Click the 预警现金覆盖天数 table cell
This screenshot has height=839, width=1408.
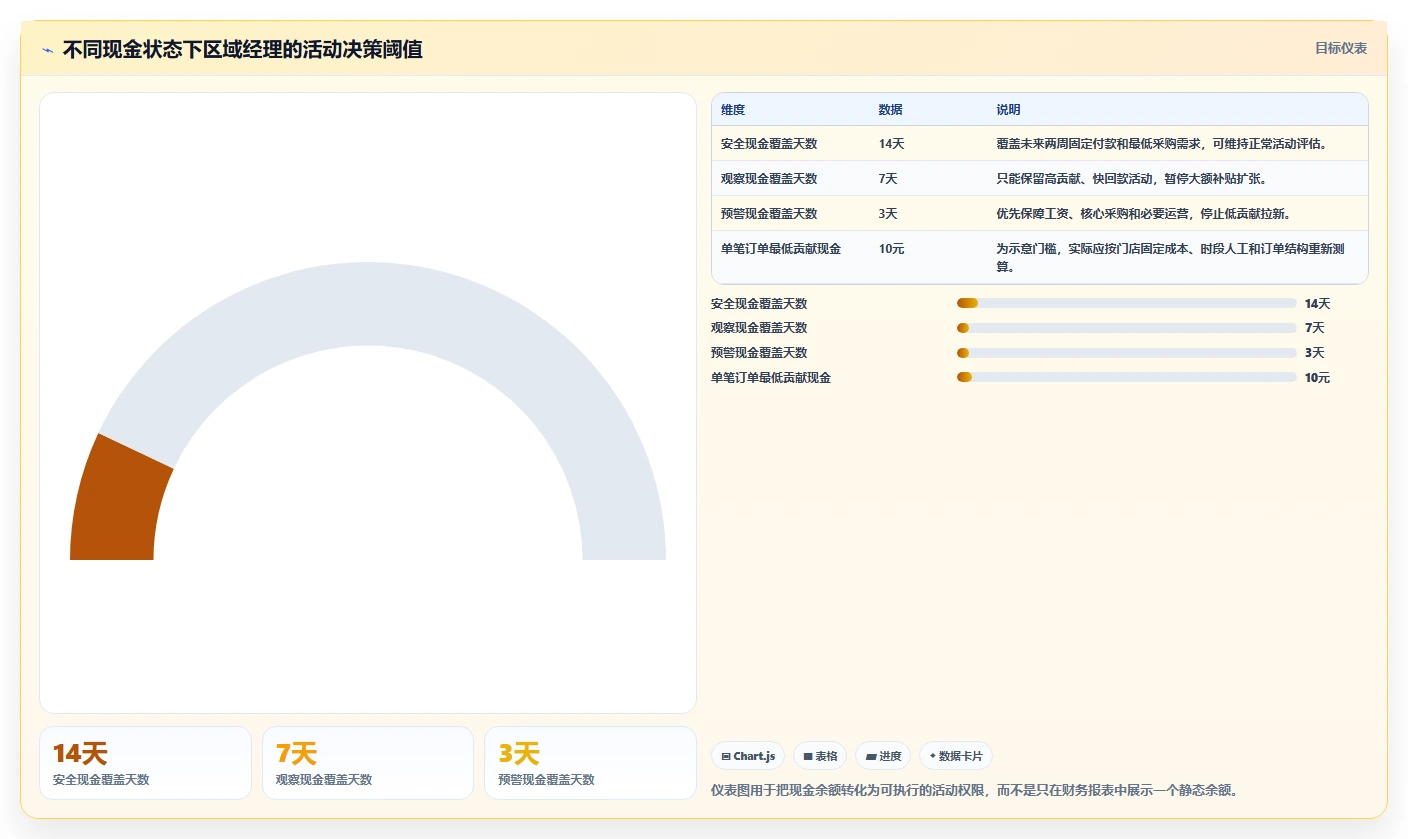pyautogui.click(x=769, y=214)
